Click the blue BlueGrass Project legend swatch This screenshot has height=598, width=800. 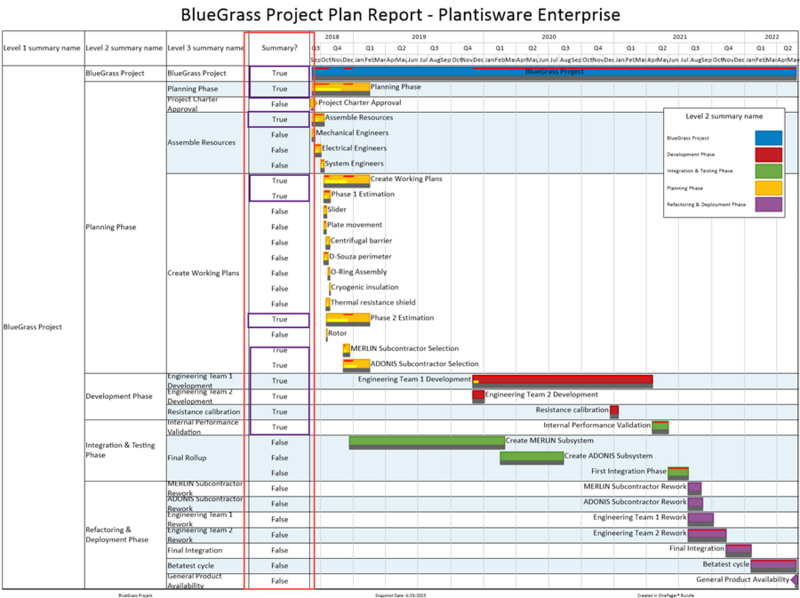[768, 138]
